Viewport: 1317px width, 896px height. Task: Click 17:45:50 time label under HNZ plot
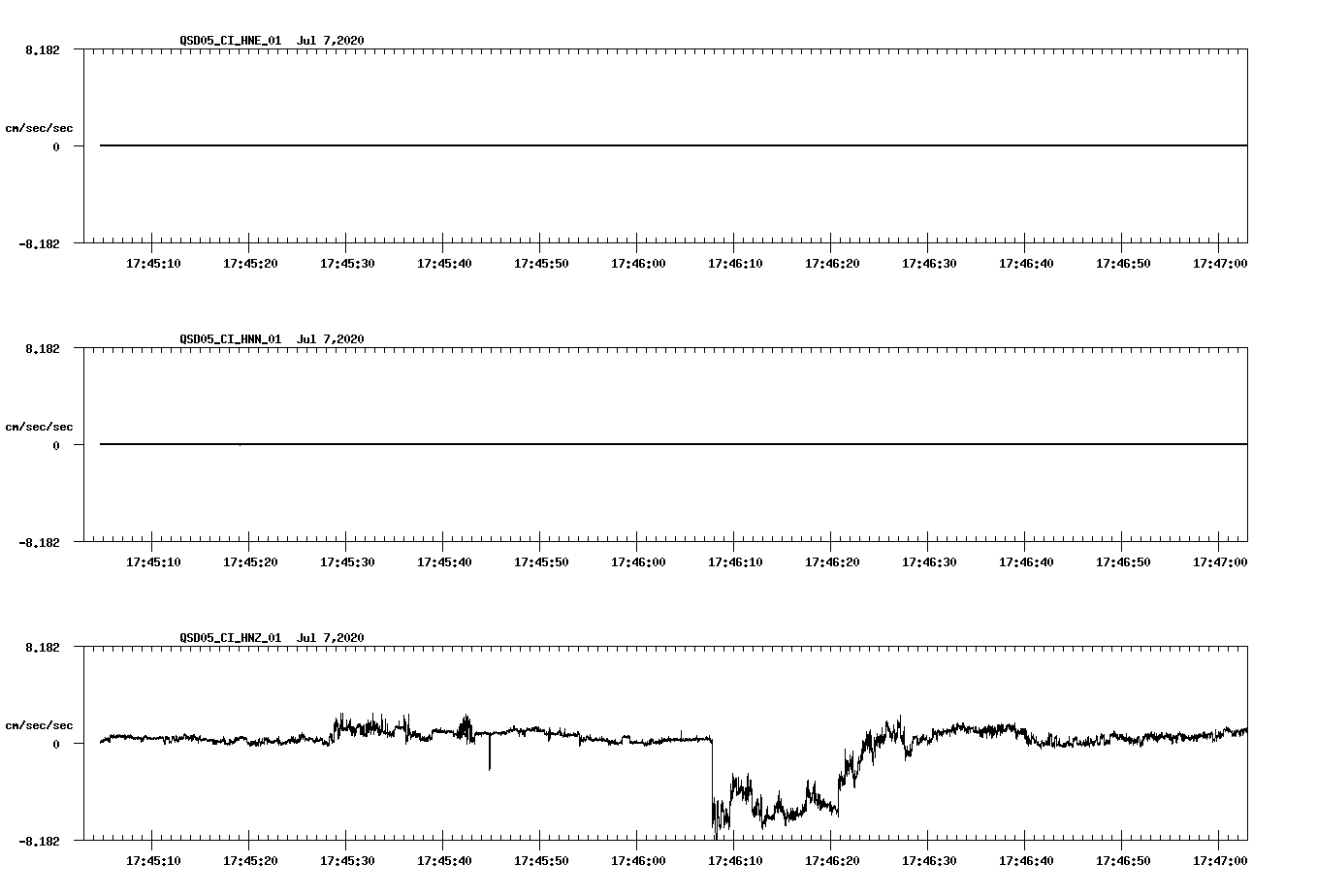click(541, 861)
